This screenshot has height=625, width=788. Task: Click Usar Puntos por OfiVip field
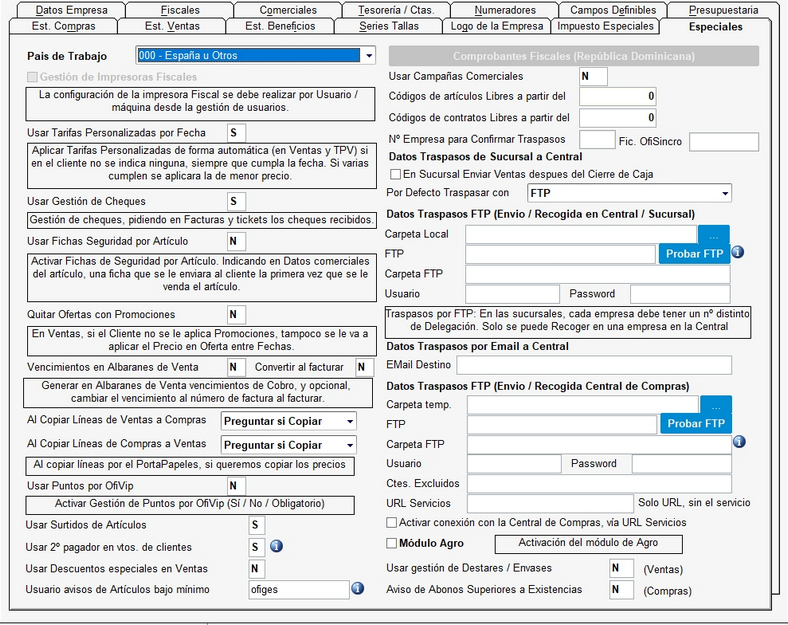[236, 486]
